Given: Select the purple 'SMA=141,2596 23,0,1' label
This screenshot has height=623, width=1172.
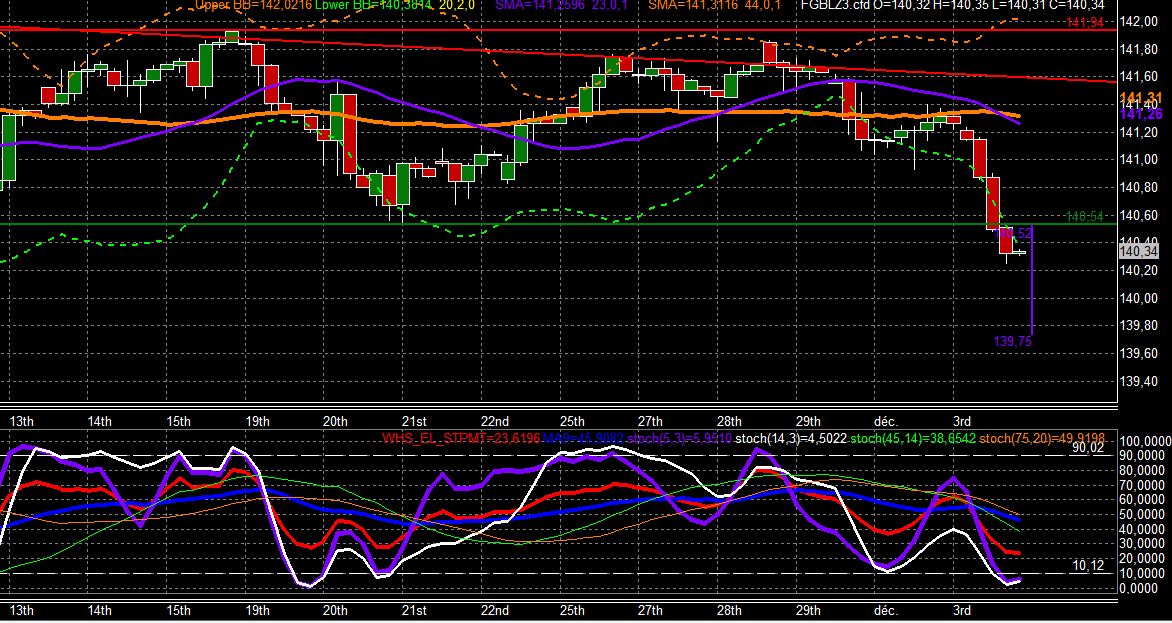Looking at the screenshot, I should pos(561,5).
